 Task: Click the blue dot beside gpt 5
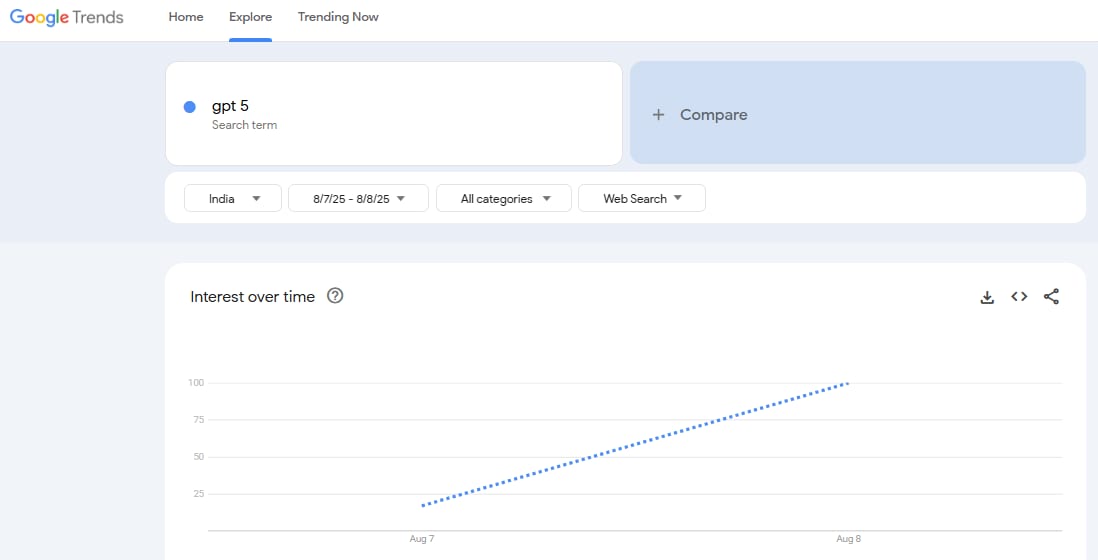[x=189, y=107]
